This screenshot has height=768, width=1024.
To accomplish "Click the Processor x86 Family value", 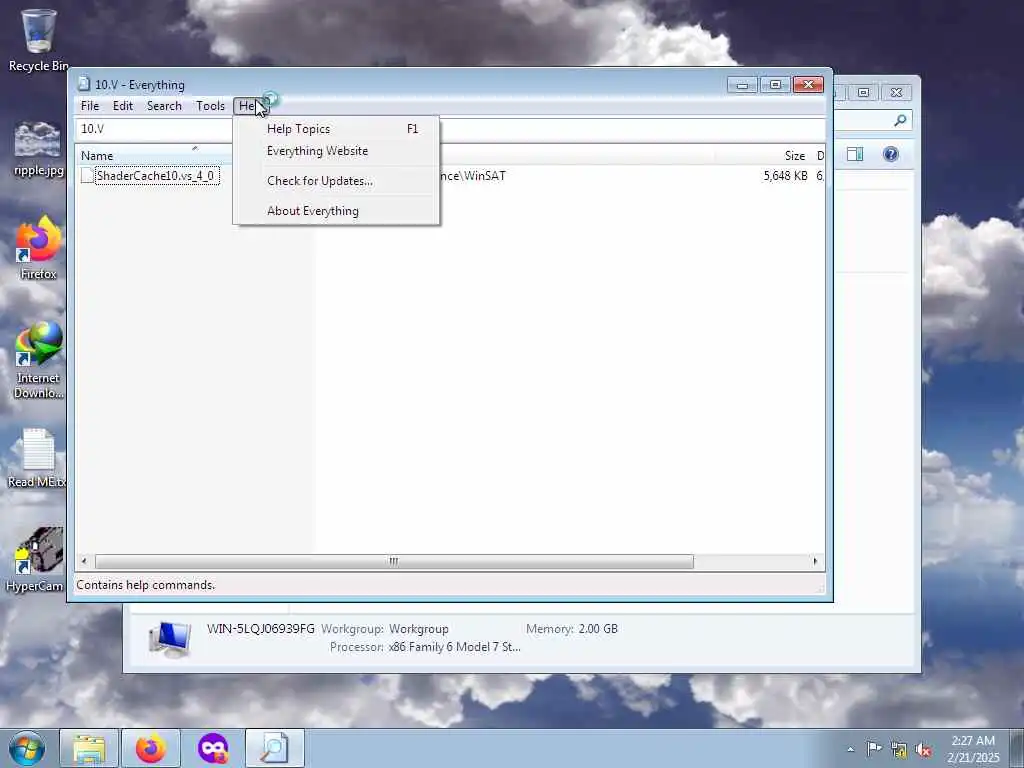I will pyautogui.click(x=455, y=647).
